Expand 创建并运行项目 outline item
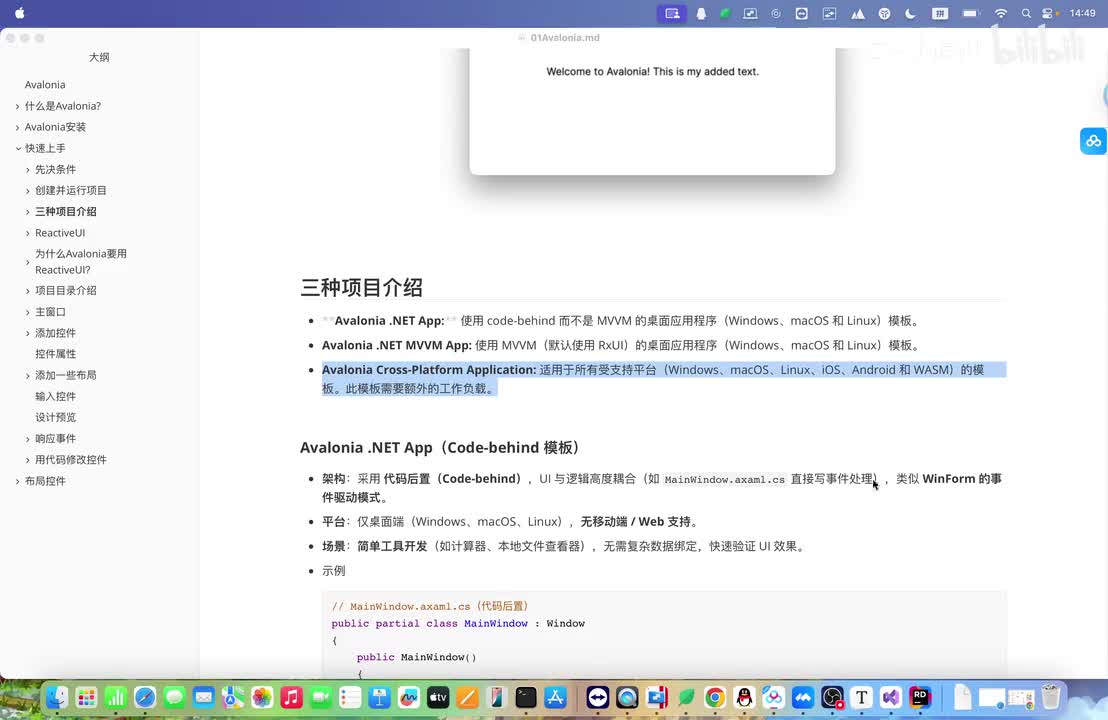The image size is (1108, 720). 28,191
